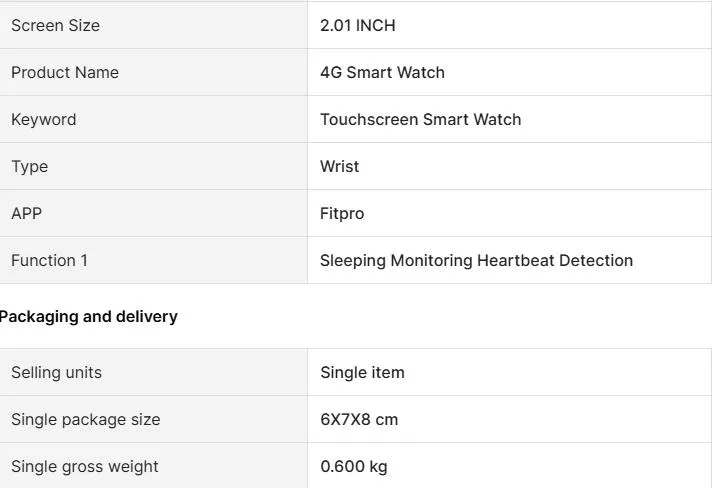Click the 0.600 kg value
The image size is (712, 488).
(x=353, y=466)
